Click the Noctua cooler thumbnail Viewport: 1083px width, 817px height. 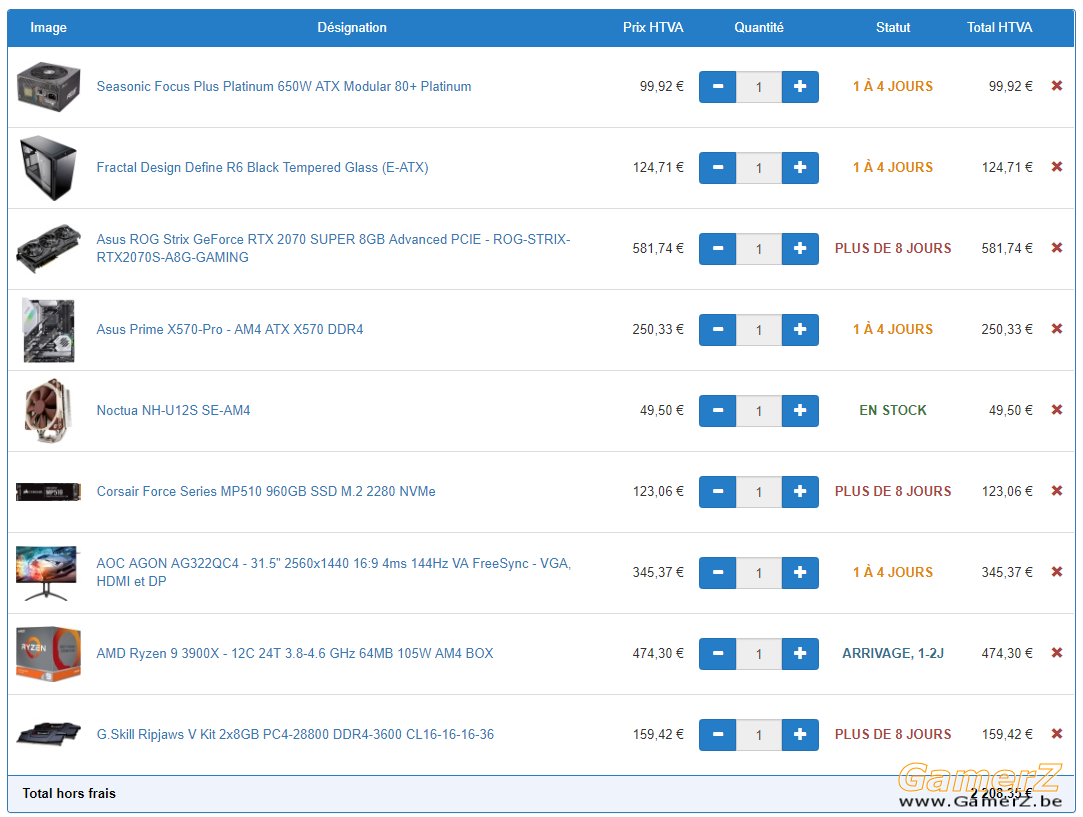[x=48, y=411]
